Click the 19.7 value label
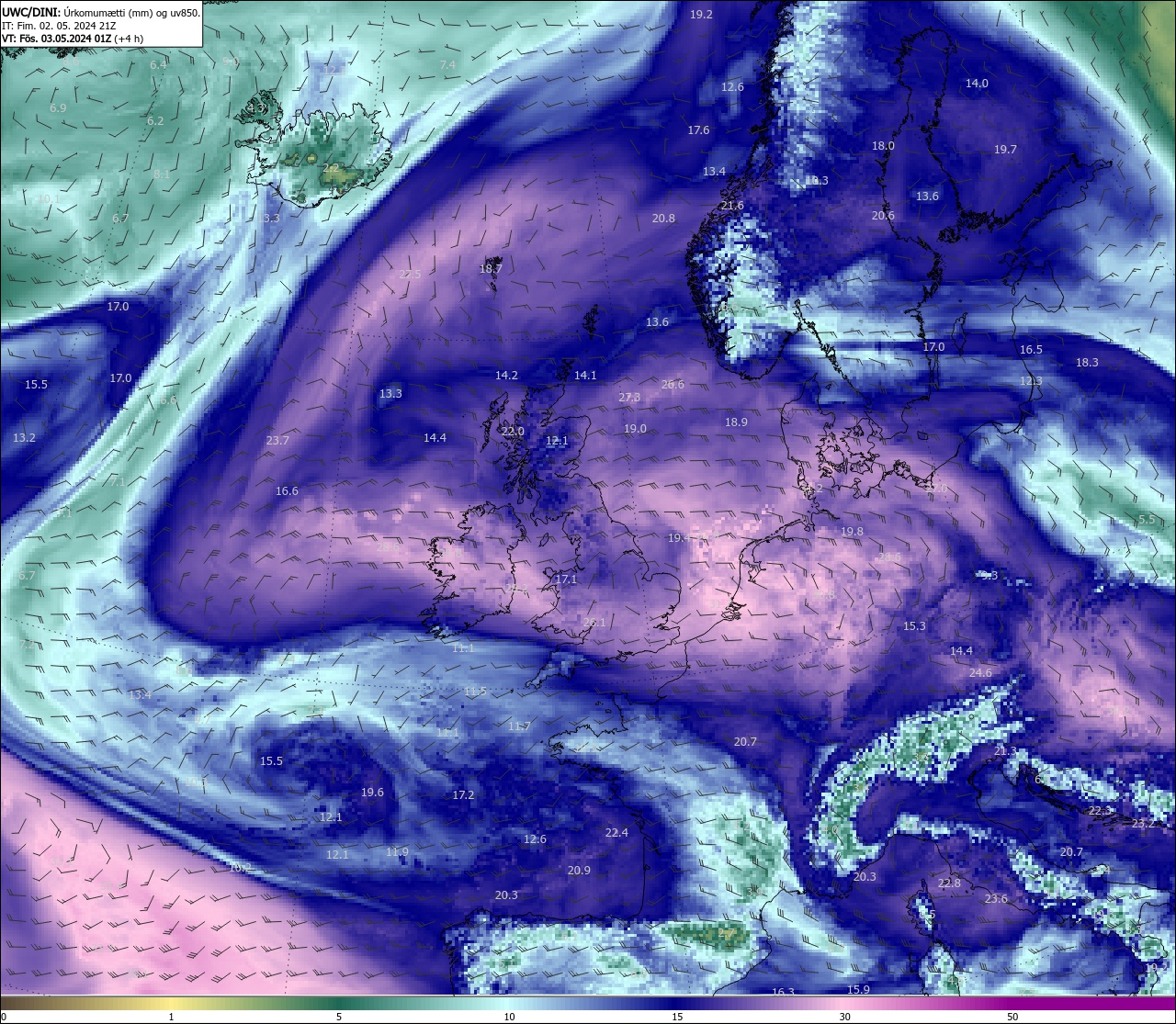 pos(1005,150)
